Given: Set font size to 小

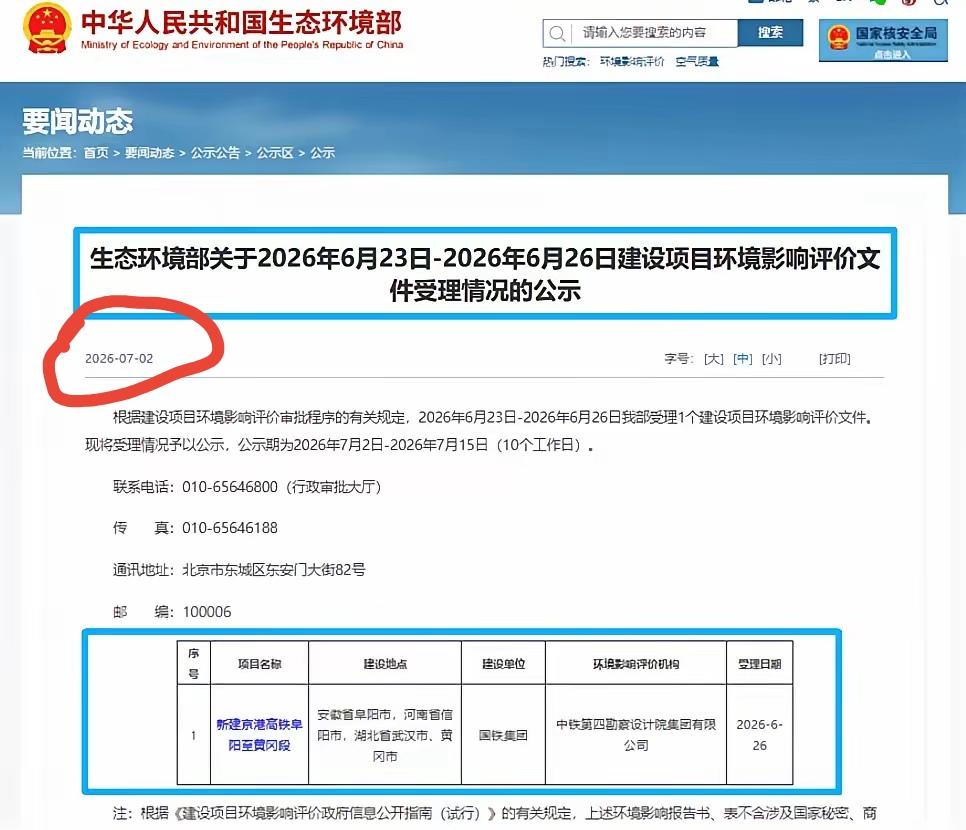Looking at the screenshot, I should 771,359.
